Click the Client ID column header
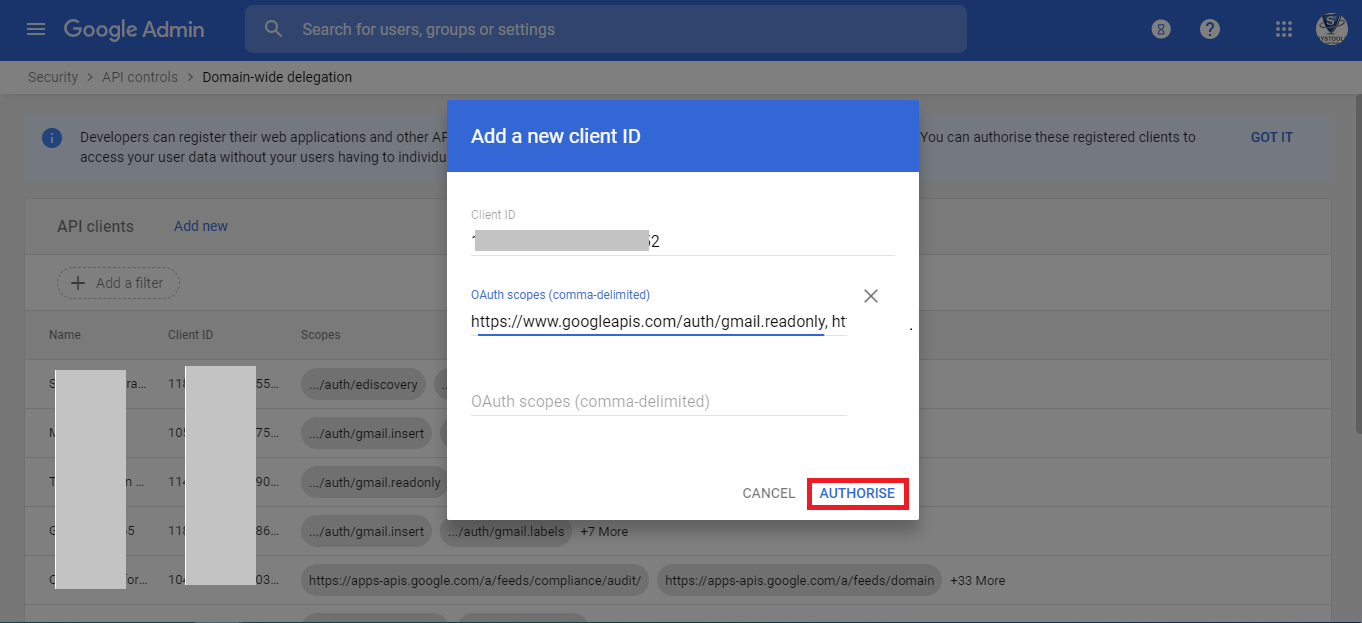 pyautogui.click(x=190, y=335)
